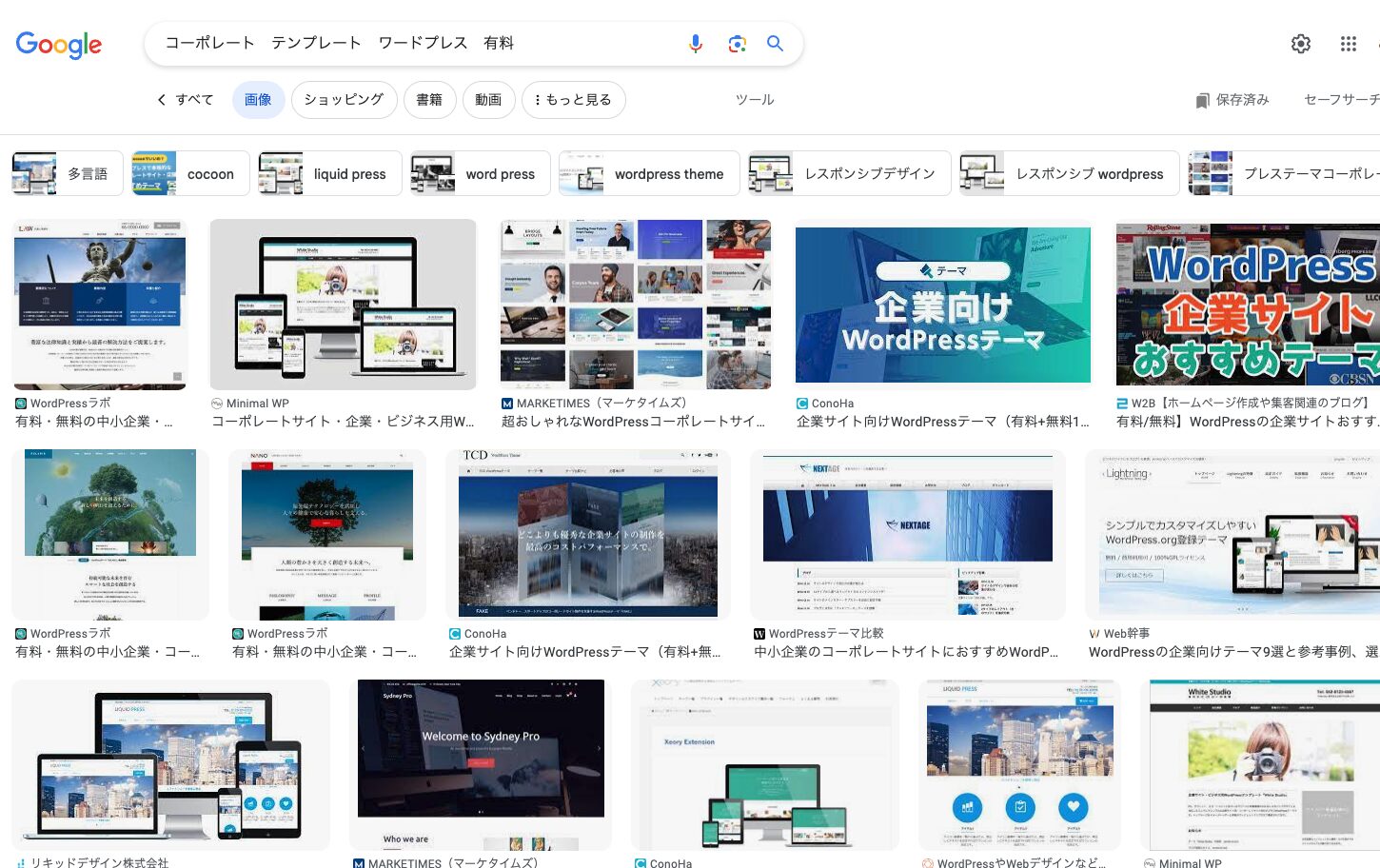This screenshot has height=868, width=1380.
Task: Click the search query text field
Action: pyautogui.click(x=419, y=44)
